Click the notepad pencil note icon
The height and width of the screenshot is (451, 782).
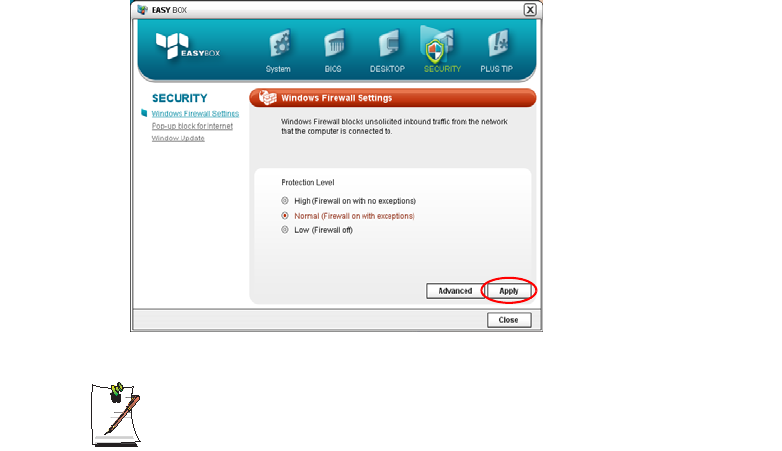pos(116,414)
